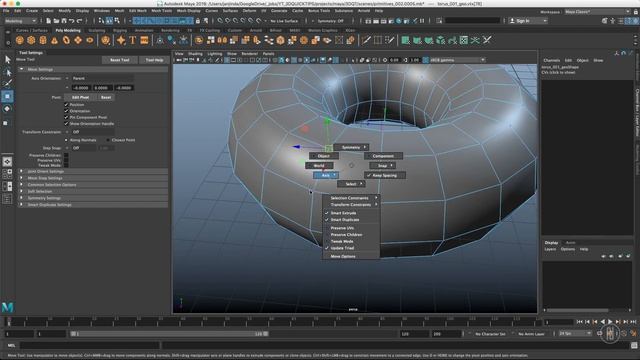Open the Step Snap dropdown
The width and height of the screenshot is (640, 360).
click(83, 148)
